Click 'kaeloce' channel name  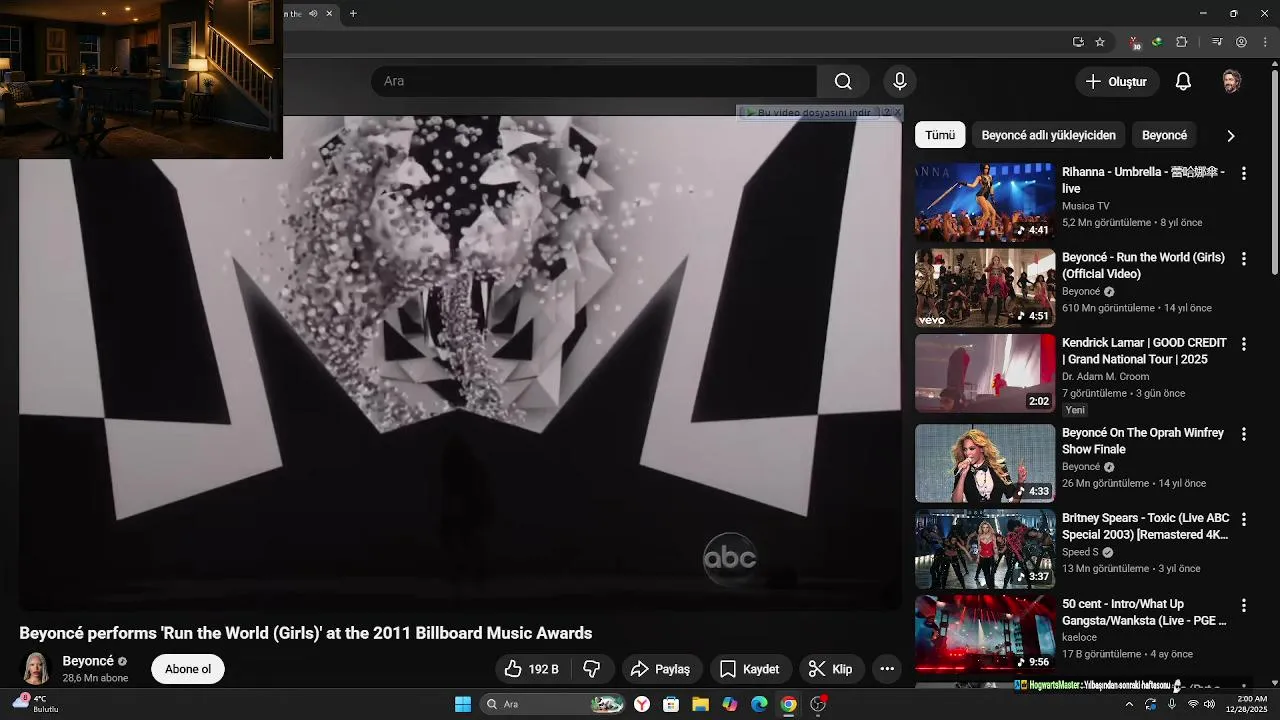(x=1079, y=637)
